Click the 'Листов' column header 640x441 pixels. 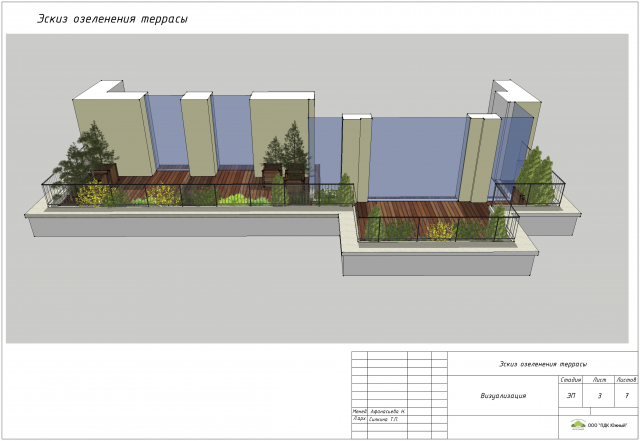coord(626,380)
